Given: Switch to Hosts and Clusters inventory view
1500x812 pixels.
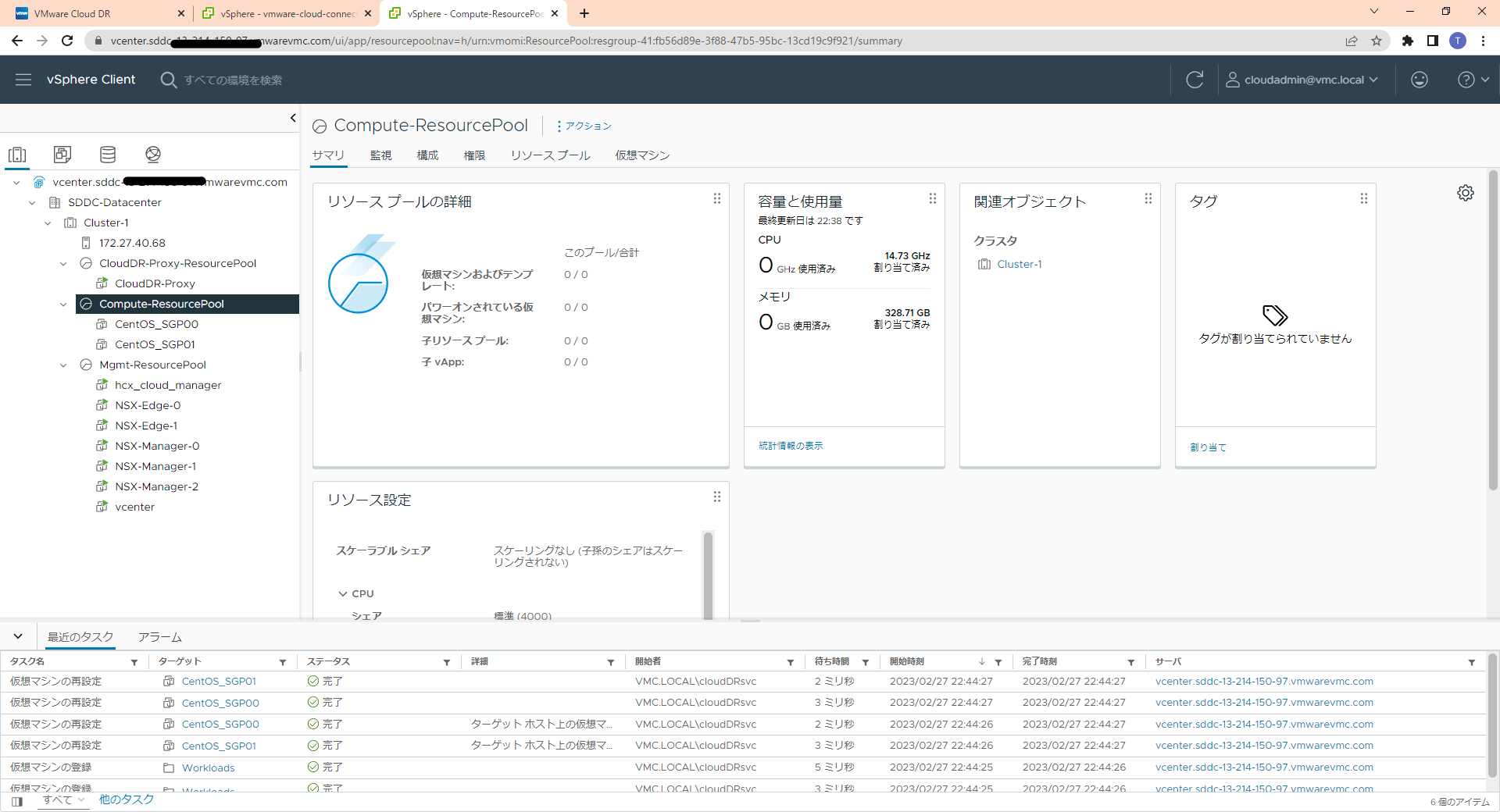Looking at the screenshot, I should coord(17,155).
